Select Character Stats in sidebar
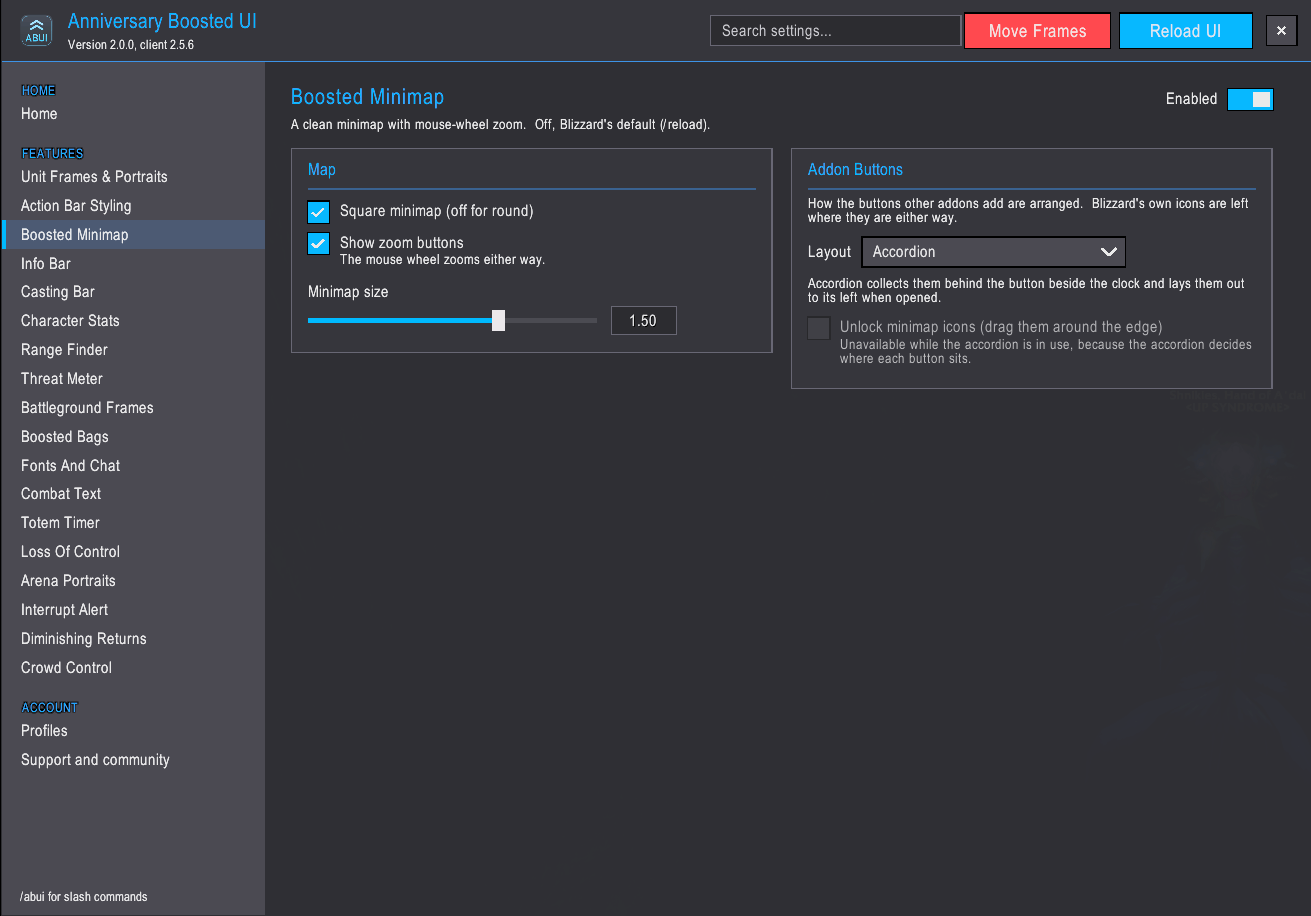This screenshot has height=916, width=1311. click(133, 321)
